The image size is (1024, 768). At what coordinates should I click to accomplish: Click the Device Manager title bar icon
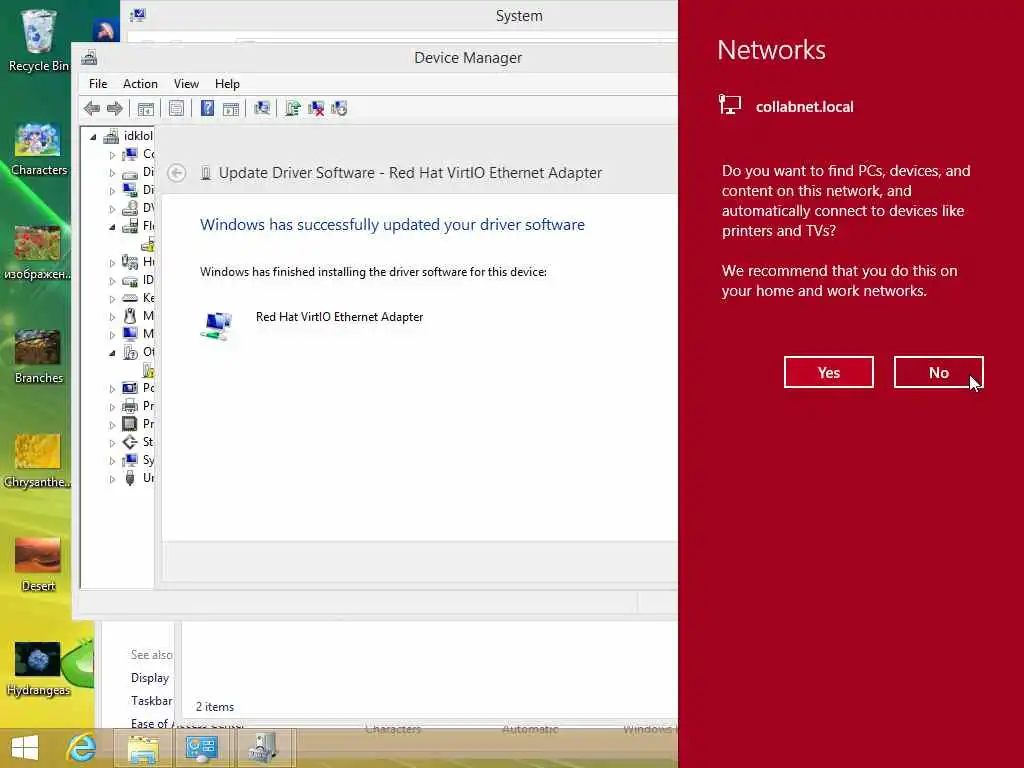point(89,57)
